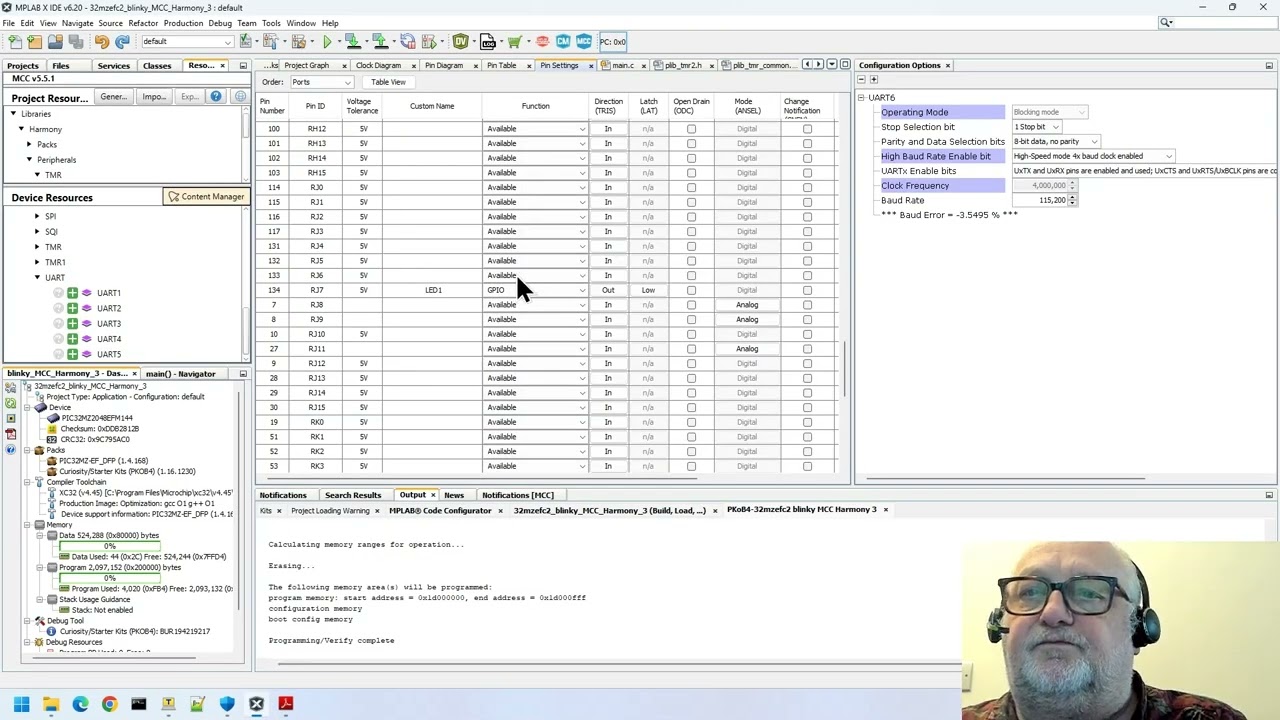Click Read Device Memory upload icon
This screenshot has width=1280, height=720.
point(380,42)
